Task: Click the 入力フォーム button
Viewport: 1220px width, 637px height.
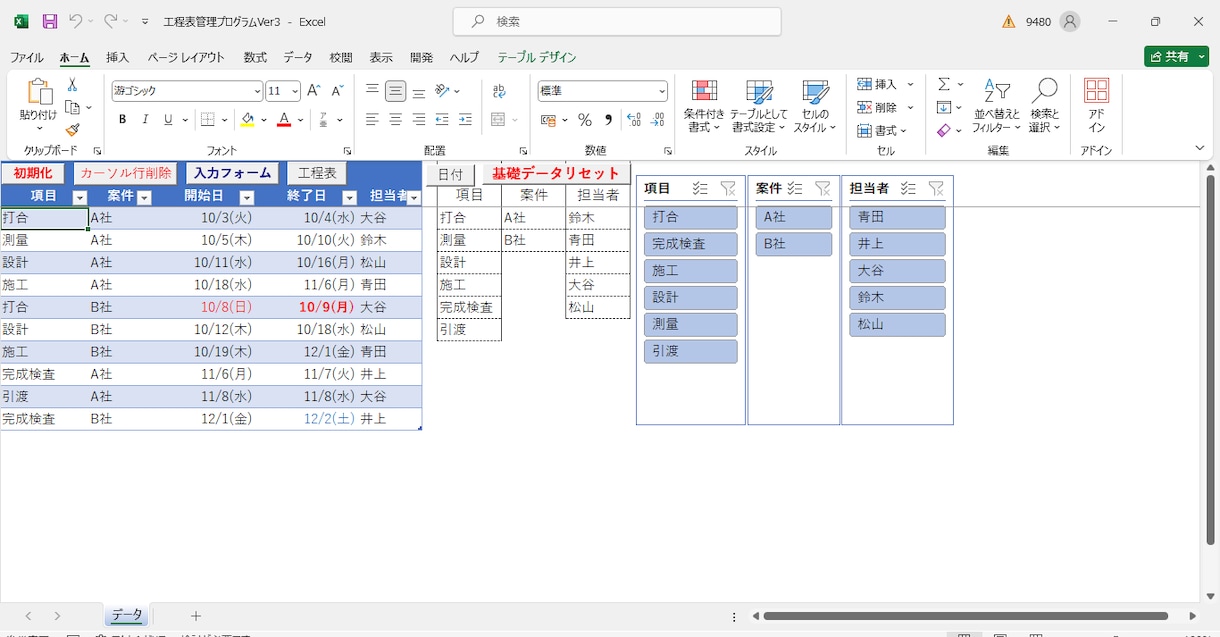Action: pos(233,173)
